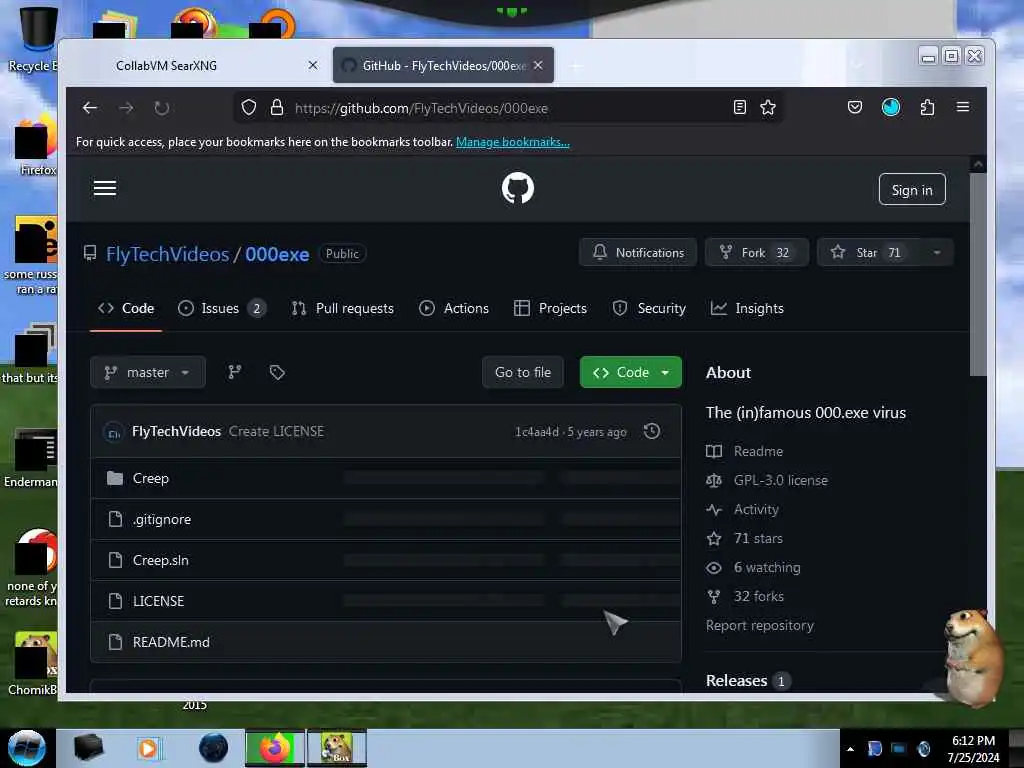Open the green Code dropdown

[x=631, y=372]
